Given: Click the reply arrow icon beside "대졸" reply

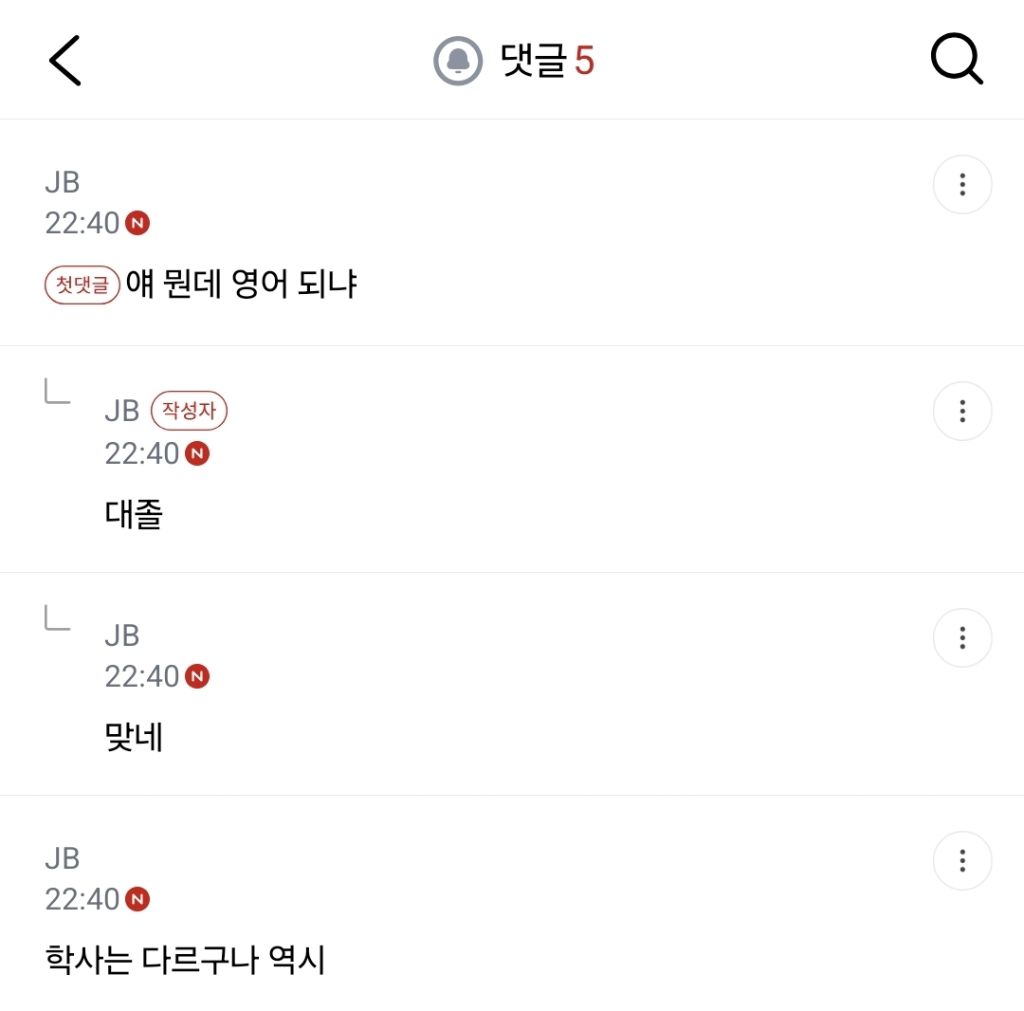Looking at the screenshot, I should pos(57,392).
